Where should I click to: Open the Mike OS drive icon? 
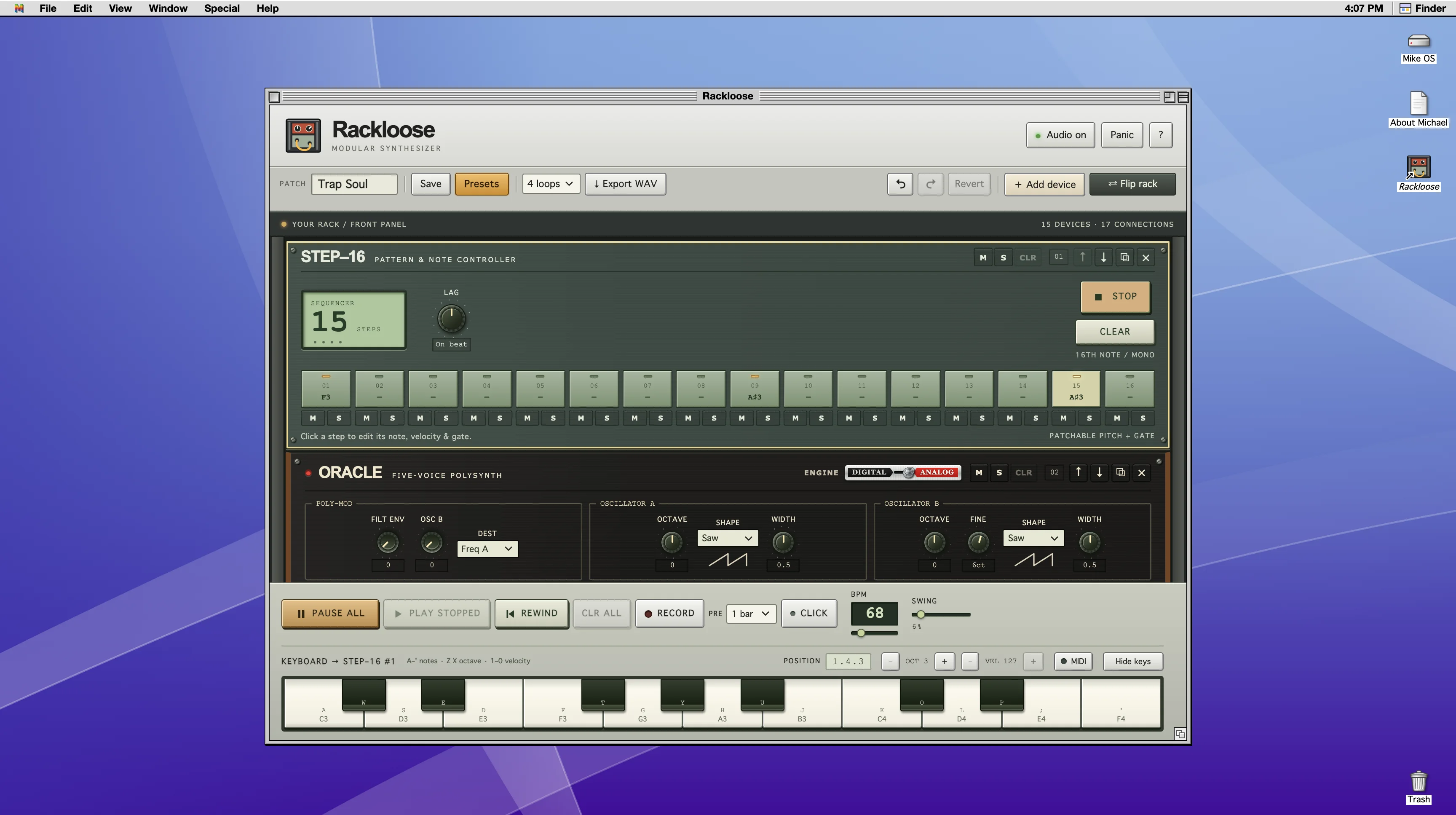[1419, 41]
